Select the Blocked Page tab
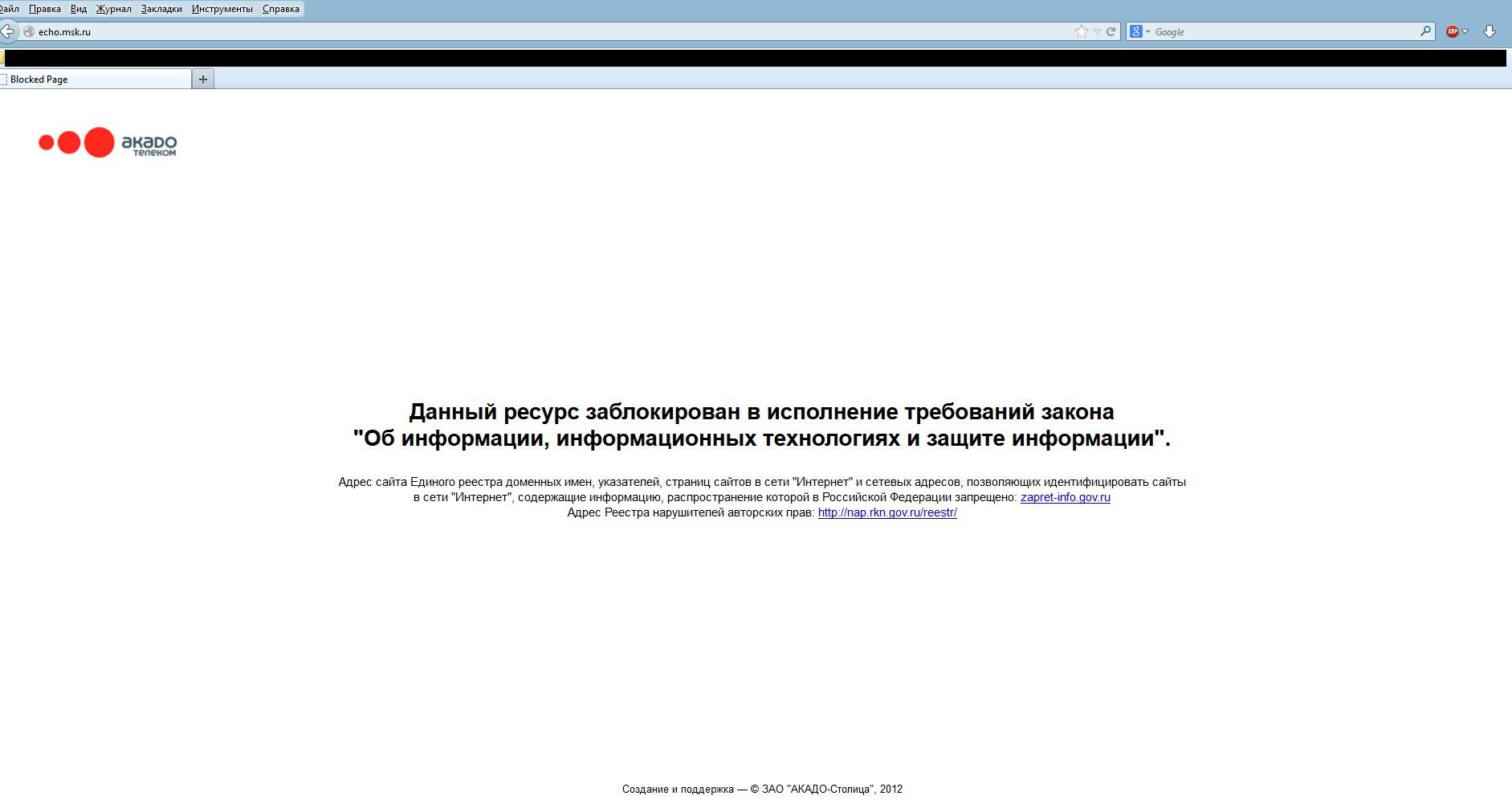The width and height of the screenshot is (1512, 808). 96,79
